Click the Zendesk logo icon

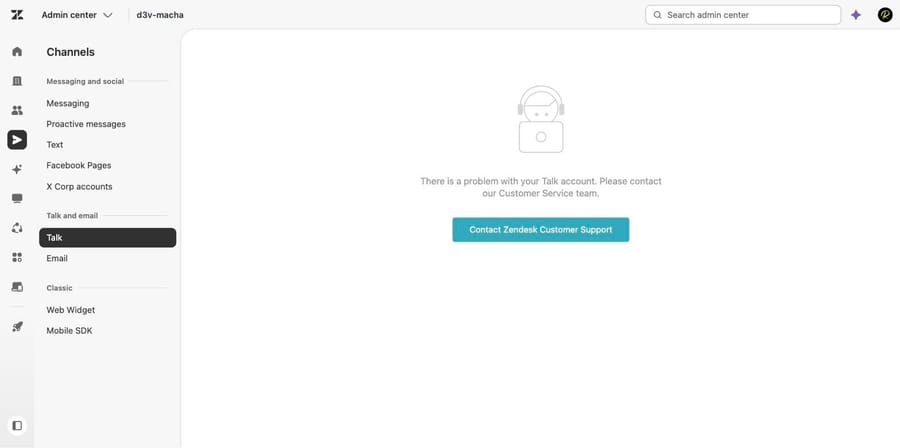tap(17, 15)
